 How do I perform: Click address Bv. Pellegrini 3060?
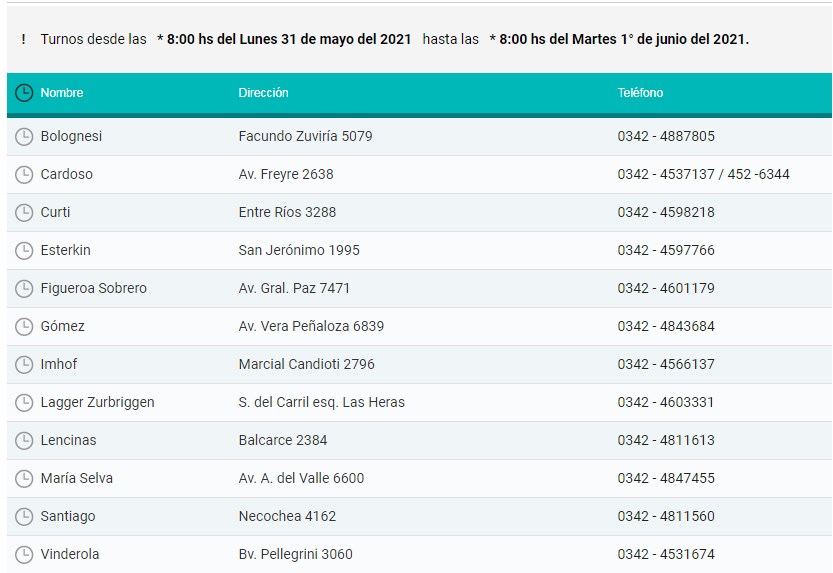[295, 554]
